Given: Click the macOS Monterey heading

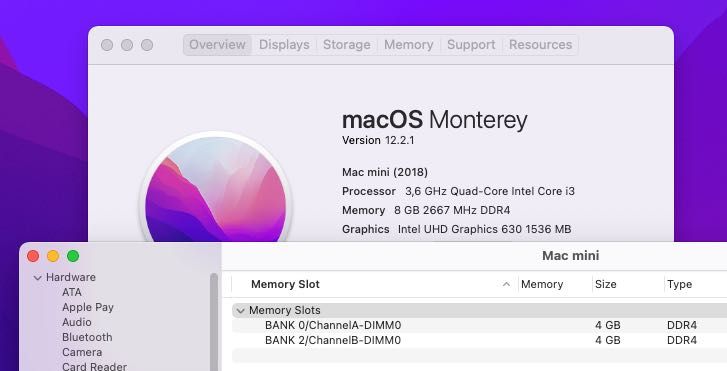Looking at the screenshot, I should (x=434, y=120).
